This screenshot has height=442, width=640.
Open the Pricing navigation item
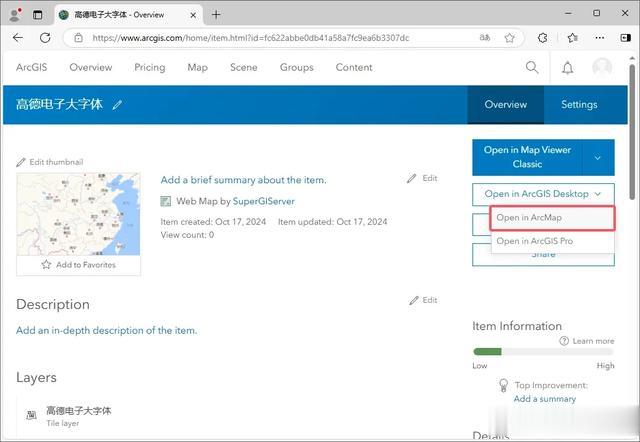(x=150, y=67)
